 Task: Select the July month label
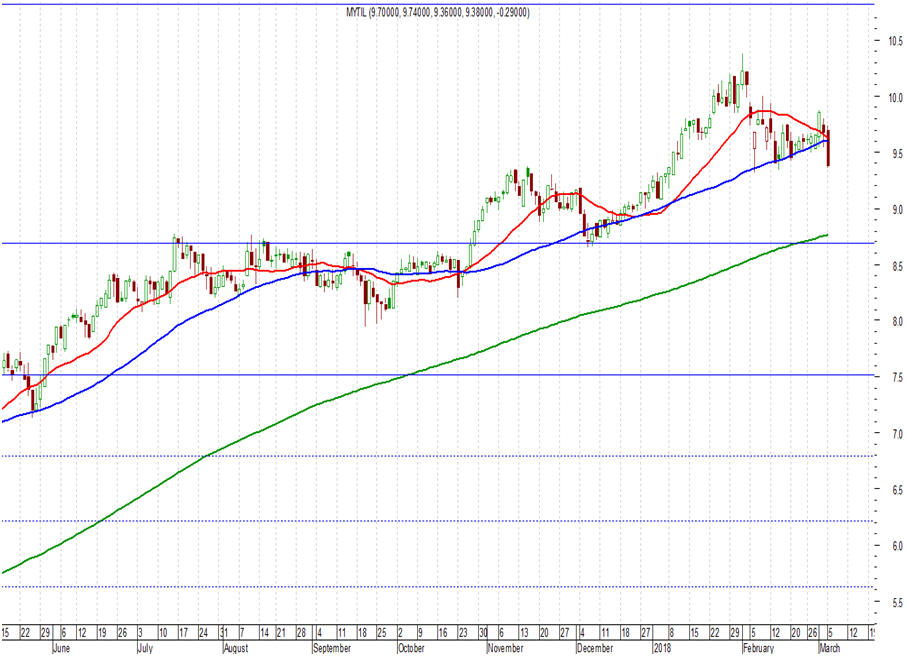pyautogui.click(x=145, y=648)
